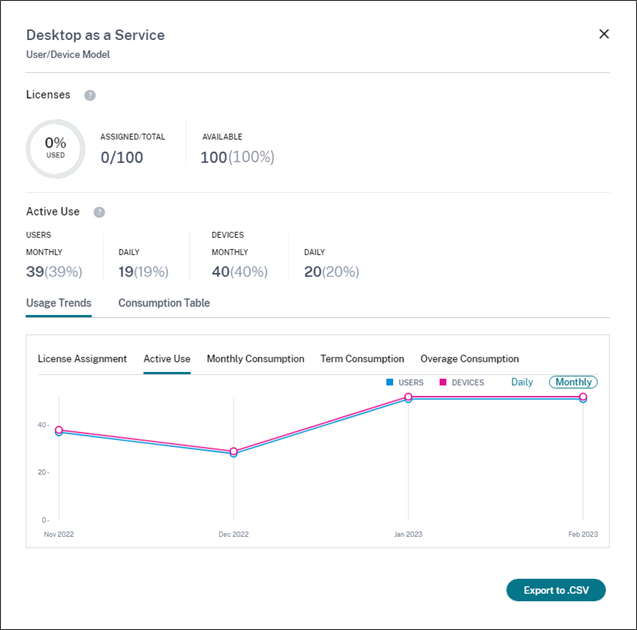Click the help icon beside Active Use
This screenshot has height=630, width=637.
click(x=99, y=212)
